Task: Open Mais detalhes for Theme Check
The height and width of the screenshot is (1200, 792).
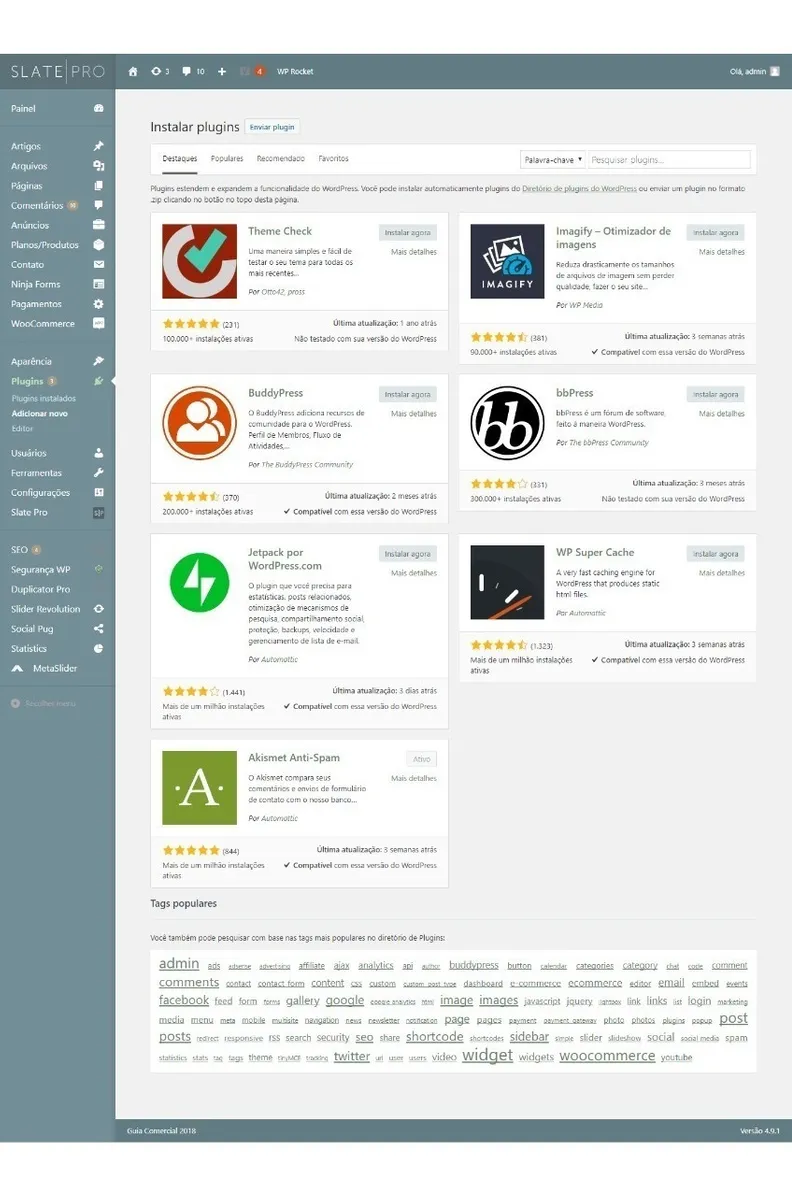Action: [x=414, y=252]
